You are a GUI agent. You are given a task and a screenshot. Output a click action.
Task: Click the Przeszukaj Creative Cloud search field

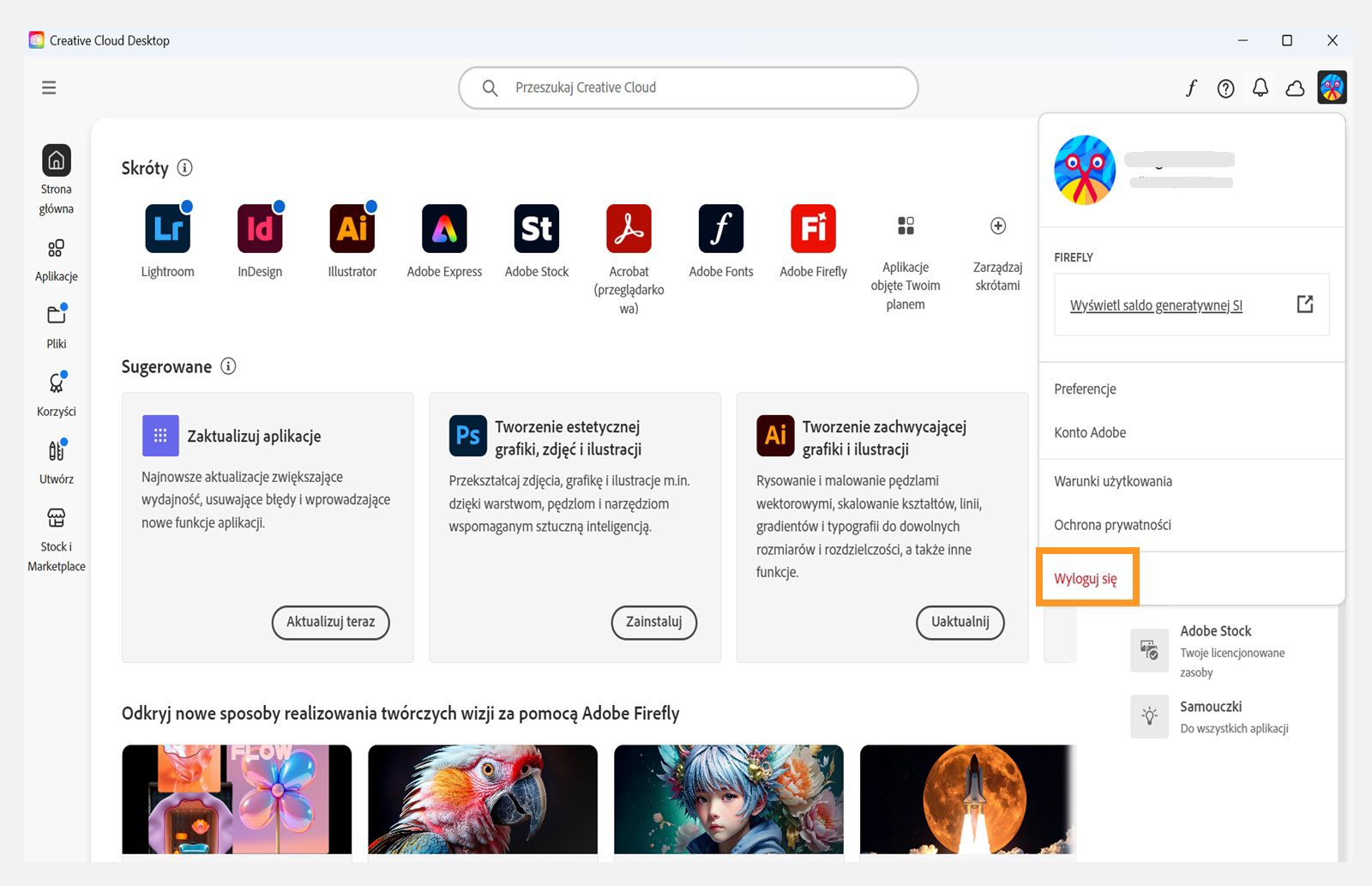click(x=689, y=87)
